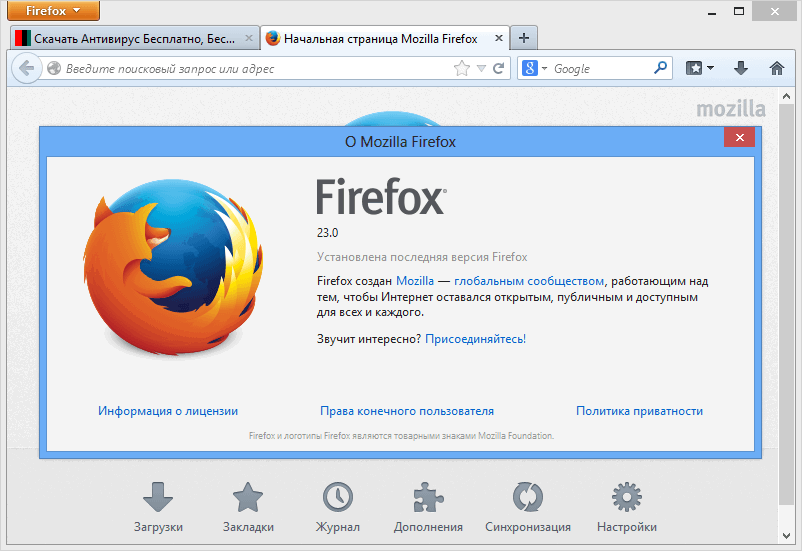
Task: Click the page scrollbar up arrow
Action: click(x=787, y=96)
